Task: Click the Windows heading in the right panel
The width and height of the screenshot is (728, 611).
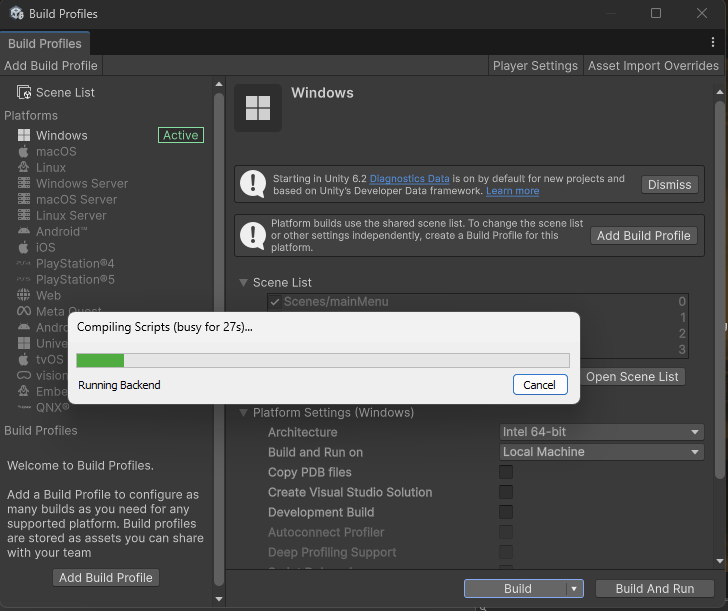Action: tap(322, 92)
